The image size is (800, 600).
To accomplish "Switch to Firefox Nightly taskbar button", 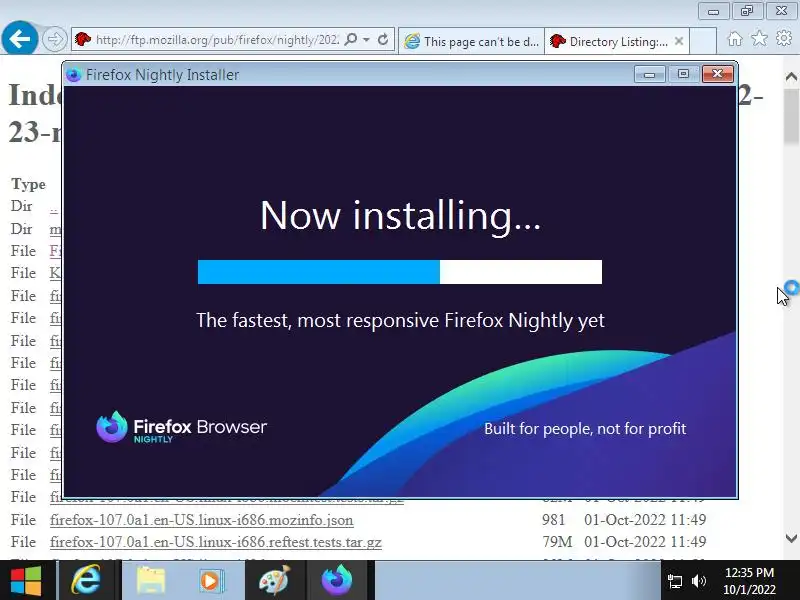I will tap(337, 580).
